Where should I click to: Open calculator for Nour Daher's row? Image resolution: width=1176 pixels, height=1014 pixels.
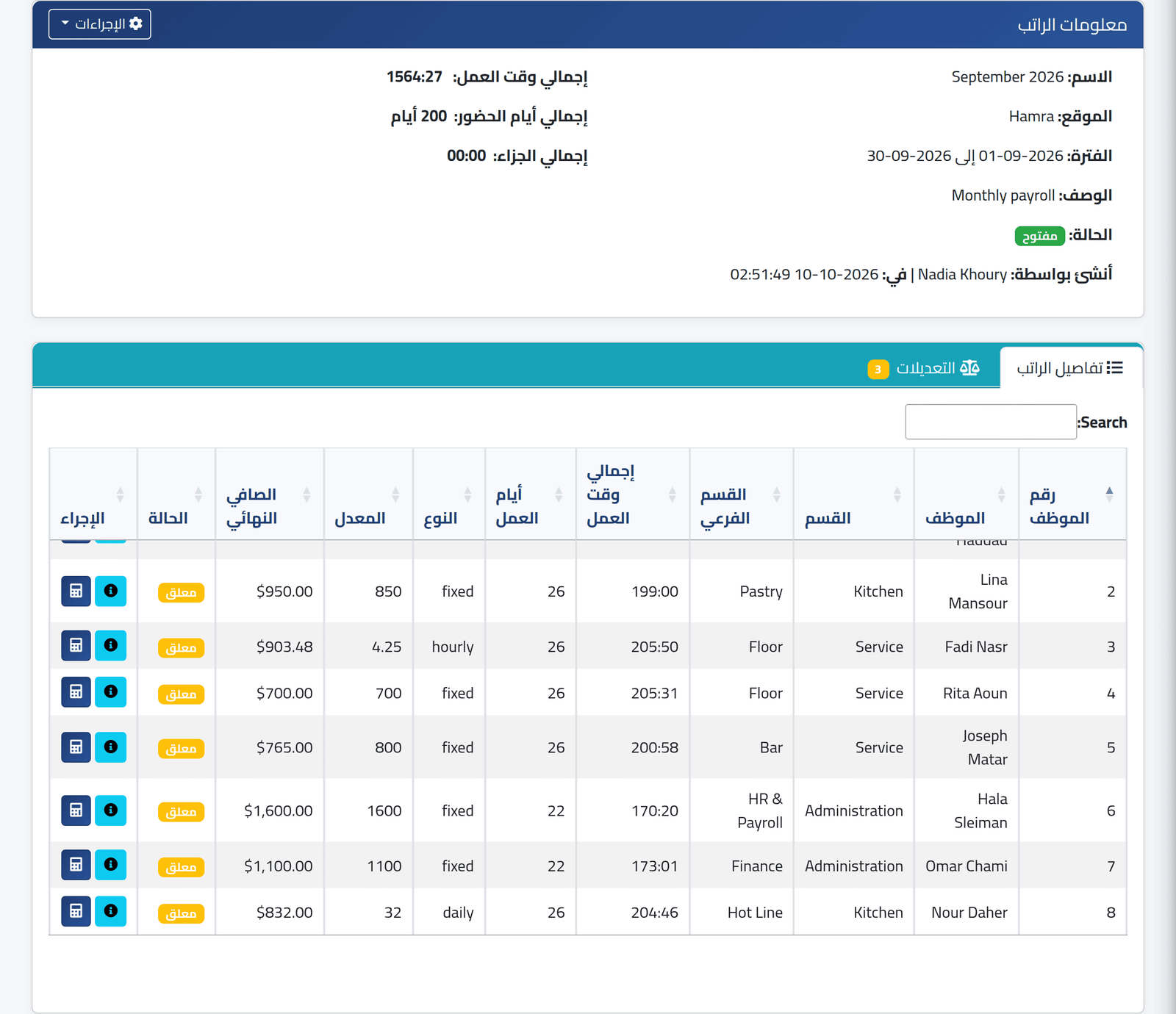[x=76, y=911]
